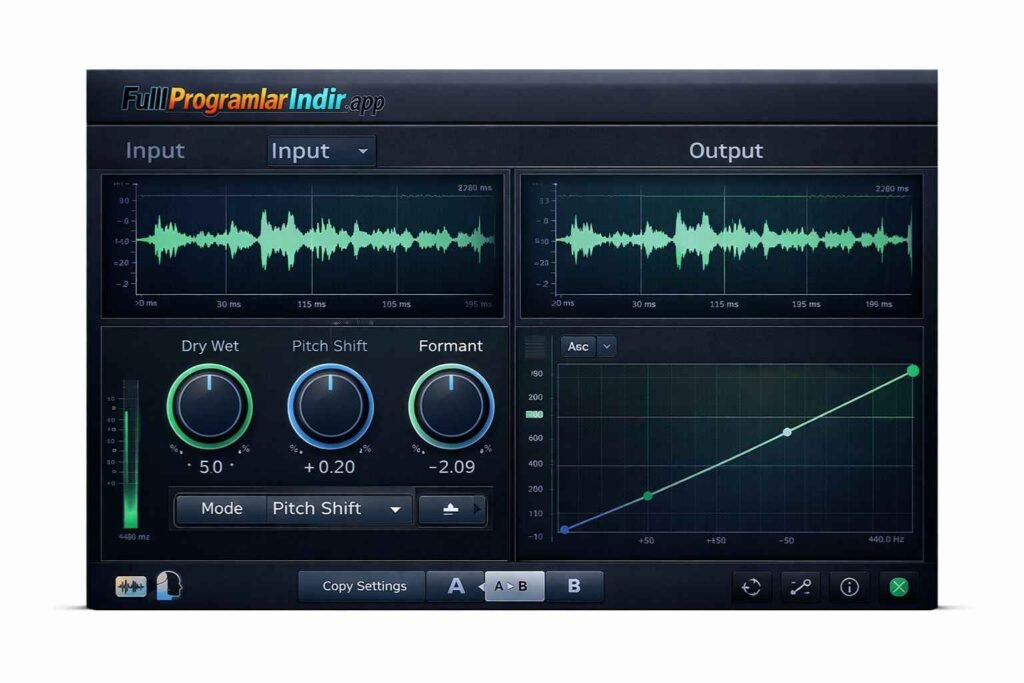Open the Input source dropdown

[319, 151]
